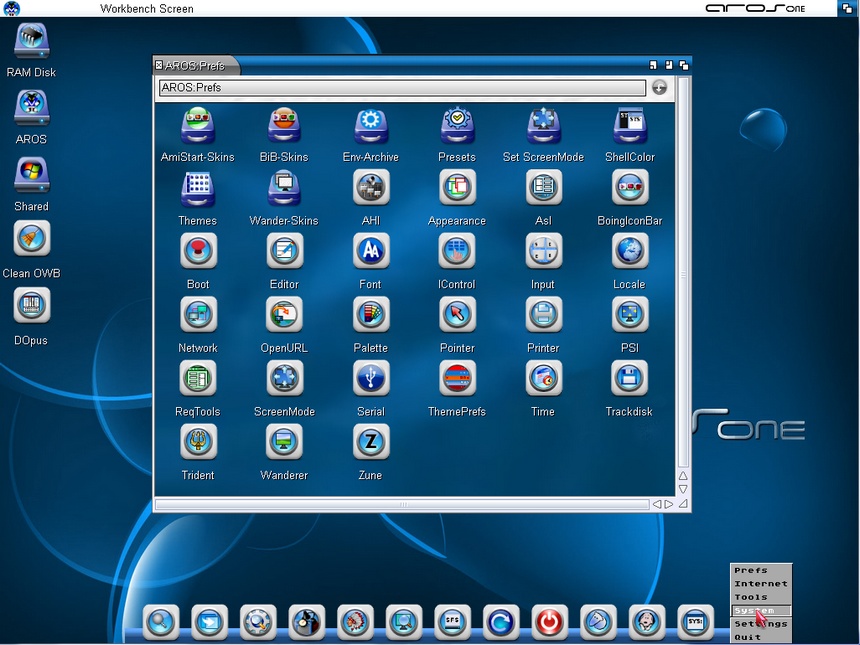Select the Locale globe icon
Viewport: 860px width, 645px height.
pyautogui.click(x=630, y=251)
